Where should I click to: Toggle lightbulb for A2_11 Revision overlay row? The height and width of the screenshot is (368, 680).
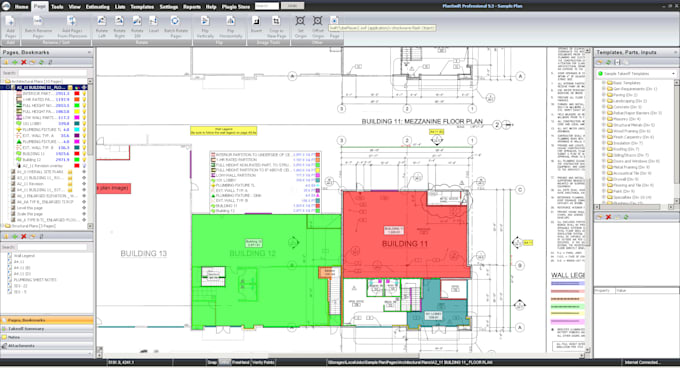(x=84, y=166)
